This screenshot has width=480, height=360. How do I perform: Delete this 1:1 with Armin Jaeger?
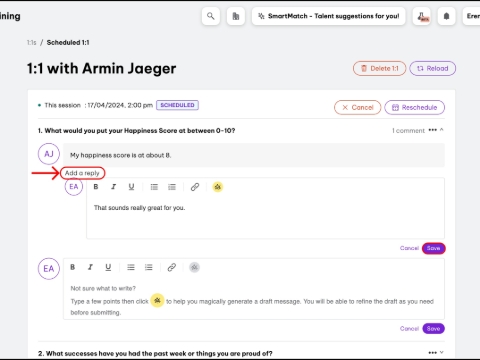tap(380, 68)
